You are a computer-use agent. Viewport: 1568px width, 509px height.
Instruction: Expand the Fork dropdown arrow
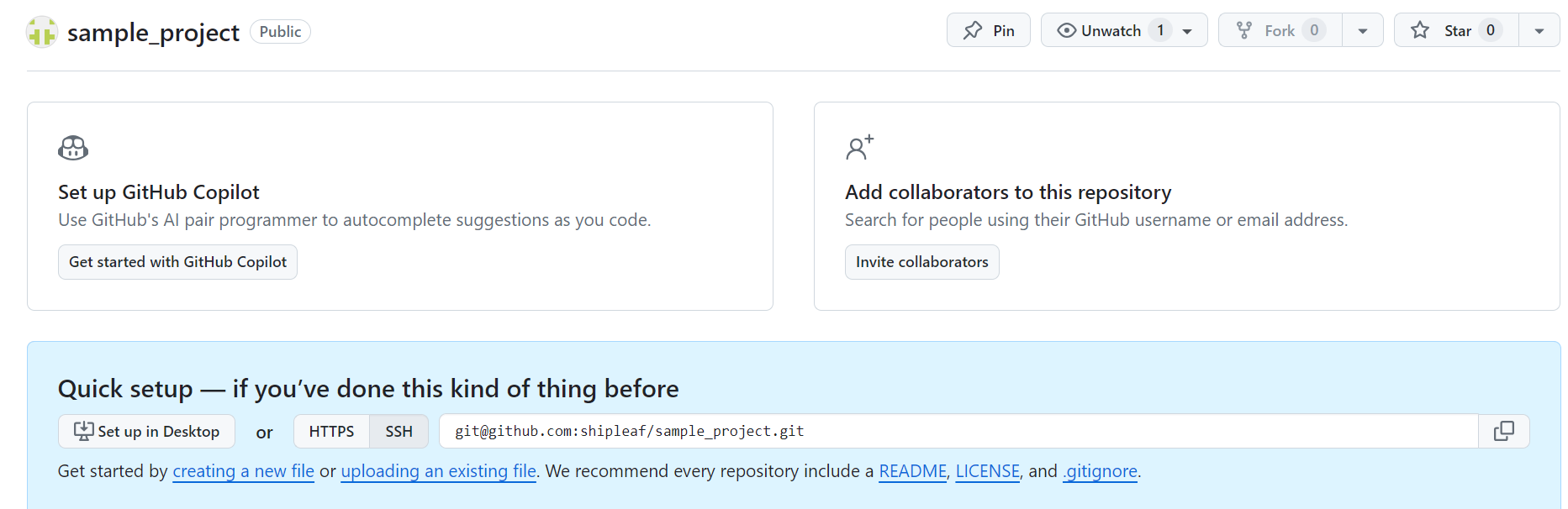coord(1362,29)
